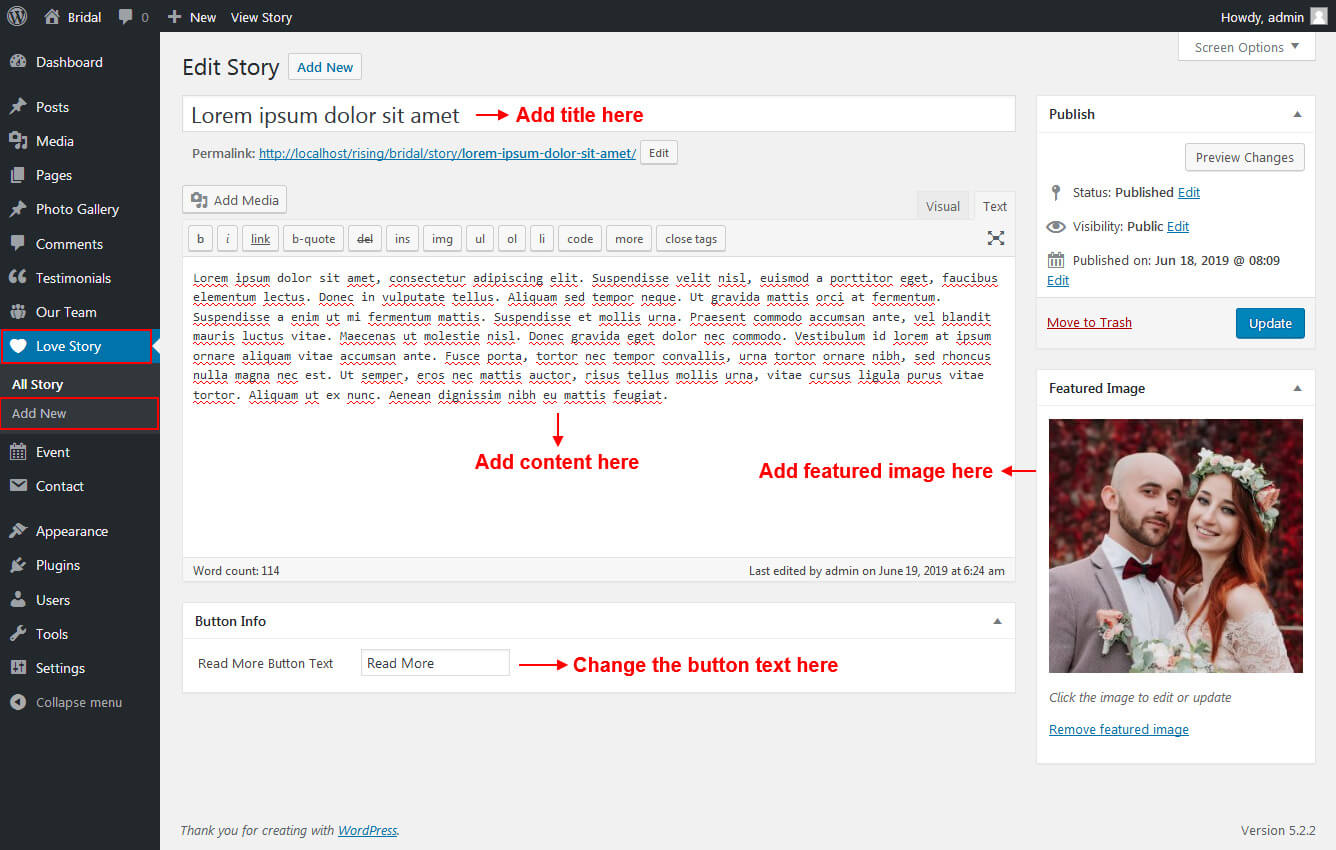Click the Move to Trash link
Image resolution: width=1336 pixels, height=850 pixels.
point(1089,322)
